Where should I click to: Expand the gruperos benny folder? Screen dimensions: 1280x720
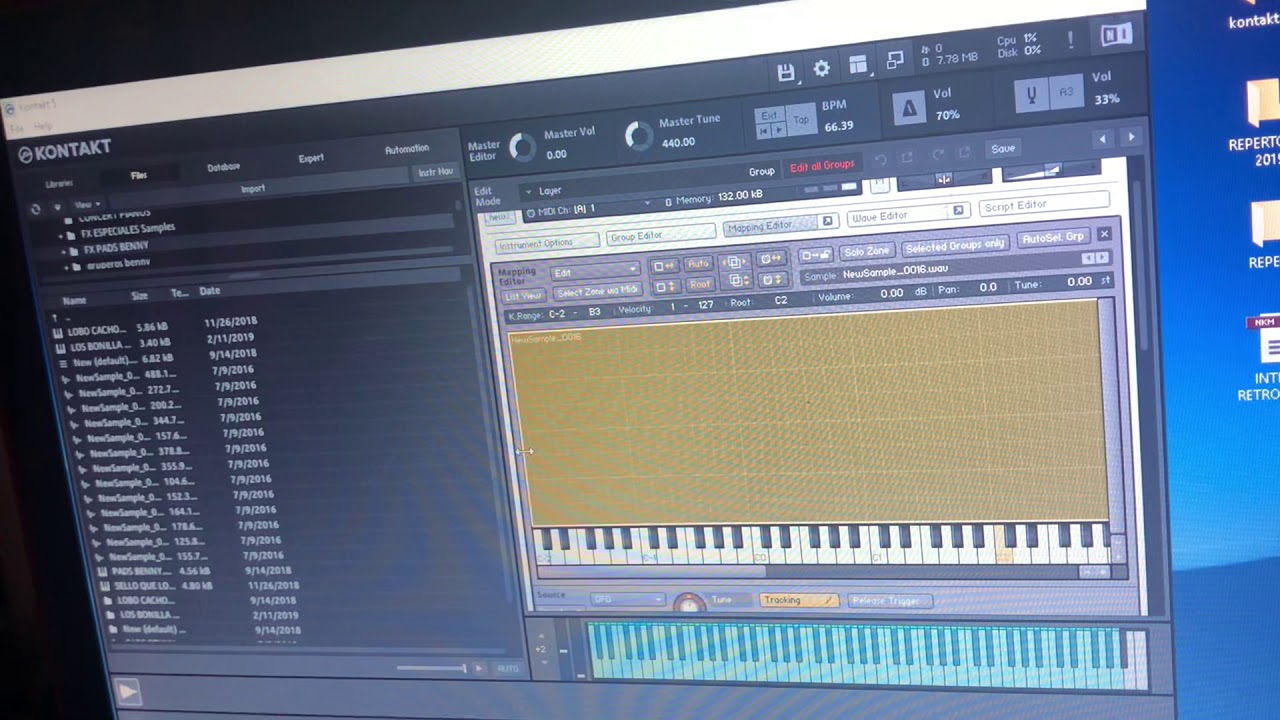[66, 267]
